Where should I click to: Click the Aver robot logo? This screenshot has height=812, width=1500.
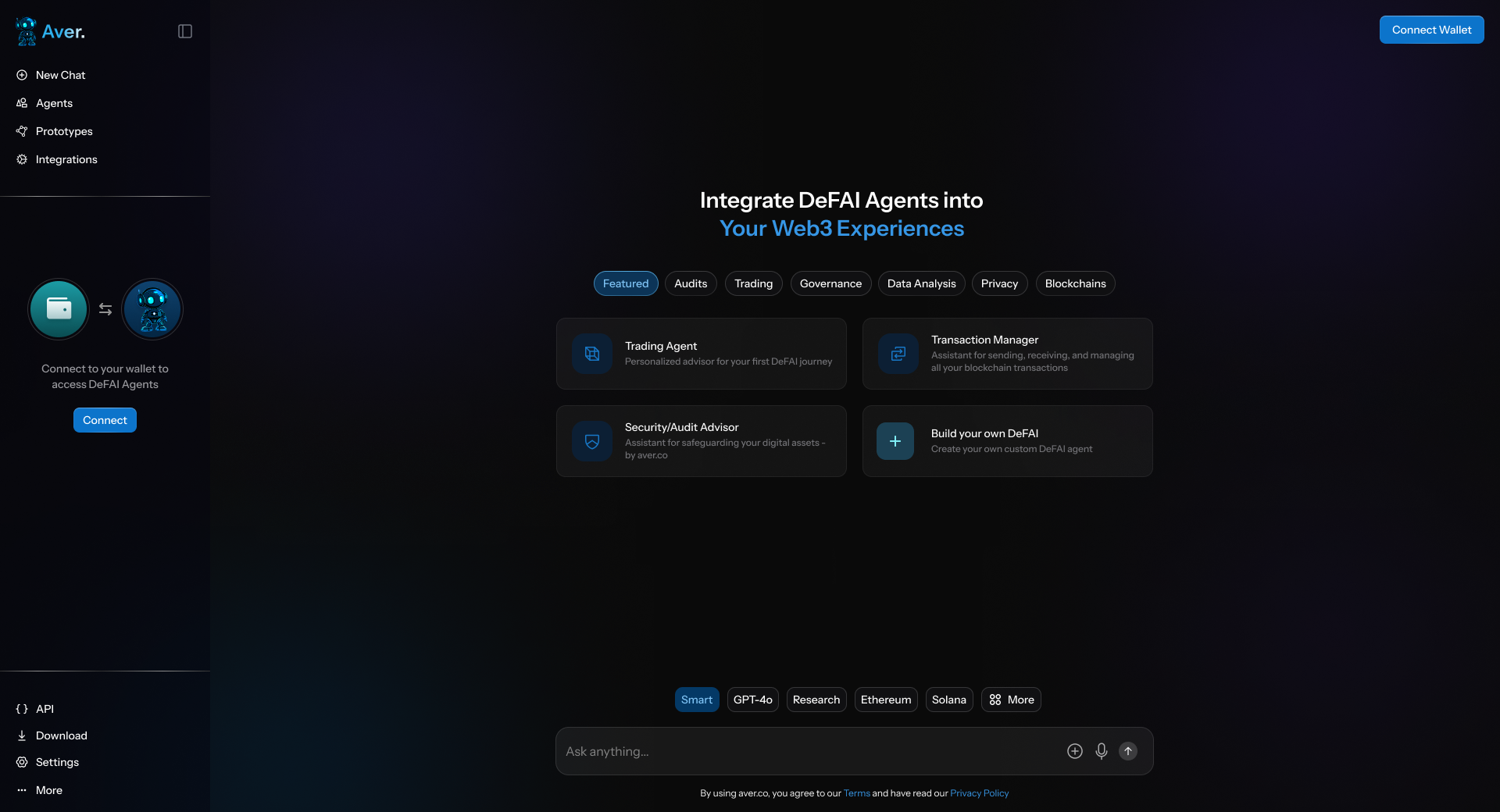pos(27,31)
